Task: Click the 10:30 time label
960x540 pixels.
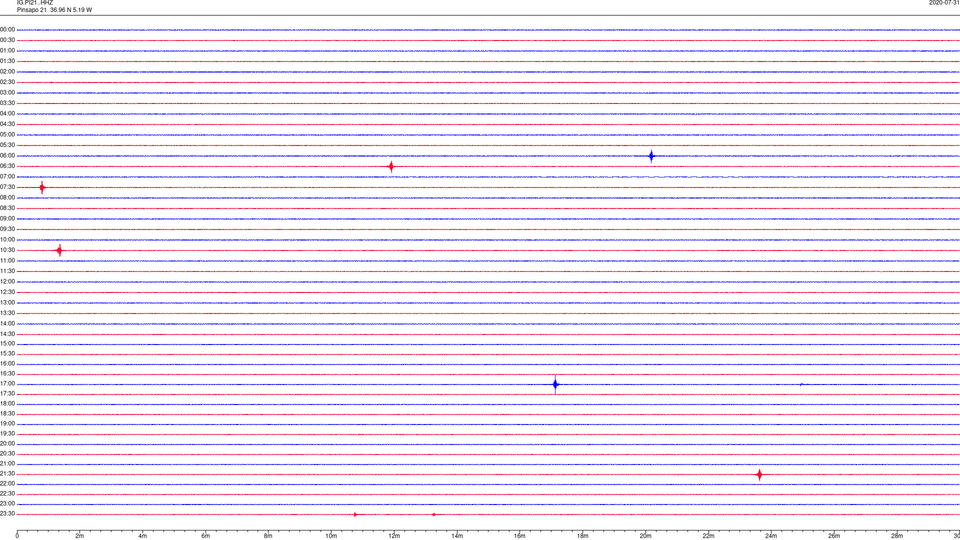Action: coord(7,250)
